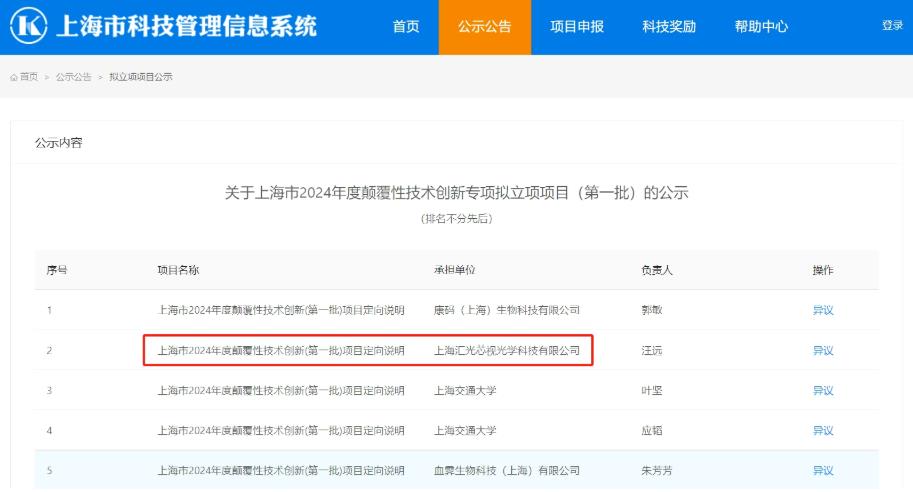Click 康码（上海）生物科技有限公司 cell
The height and width of the screenshot is (492, 913).
(507, 310)
